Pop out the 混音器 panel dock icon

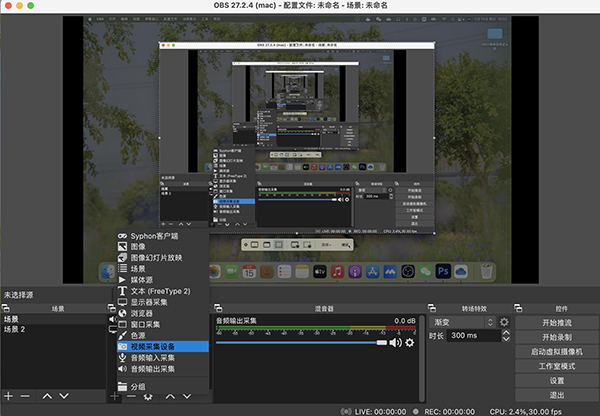[218, 308]
